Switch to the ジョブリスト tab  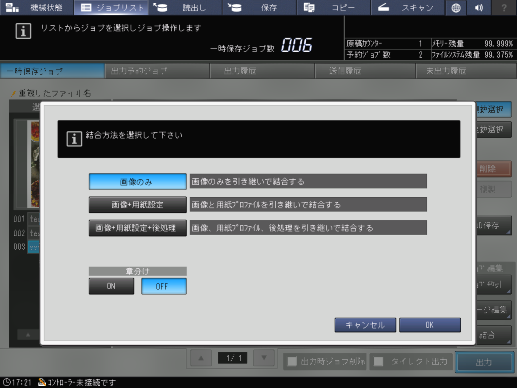tap(111, 7)
